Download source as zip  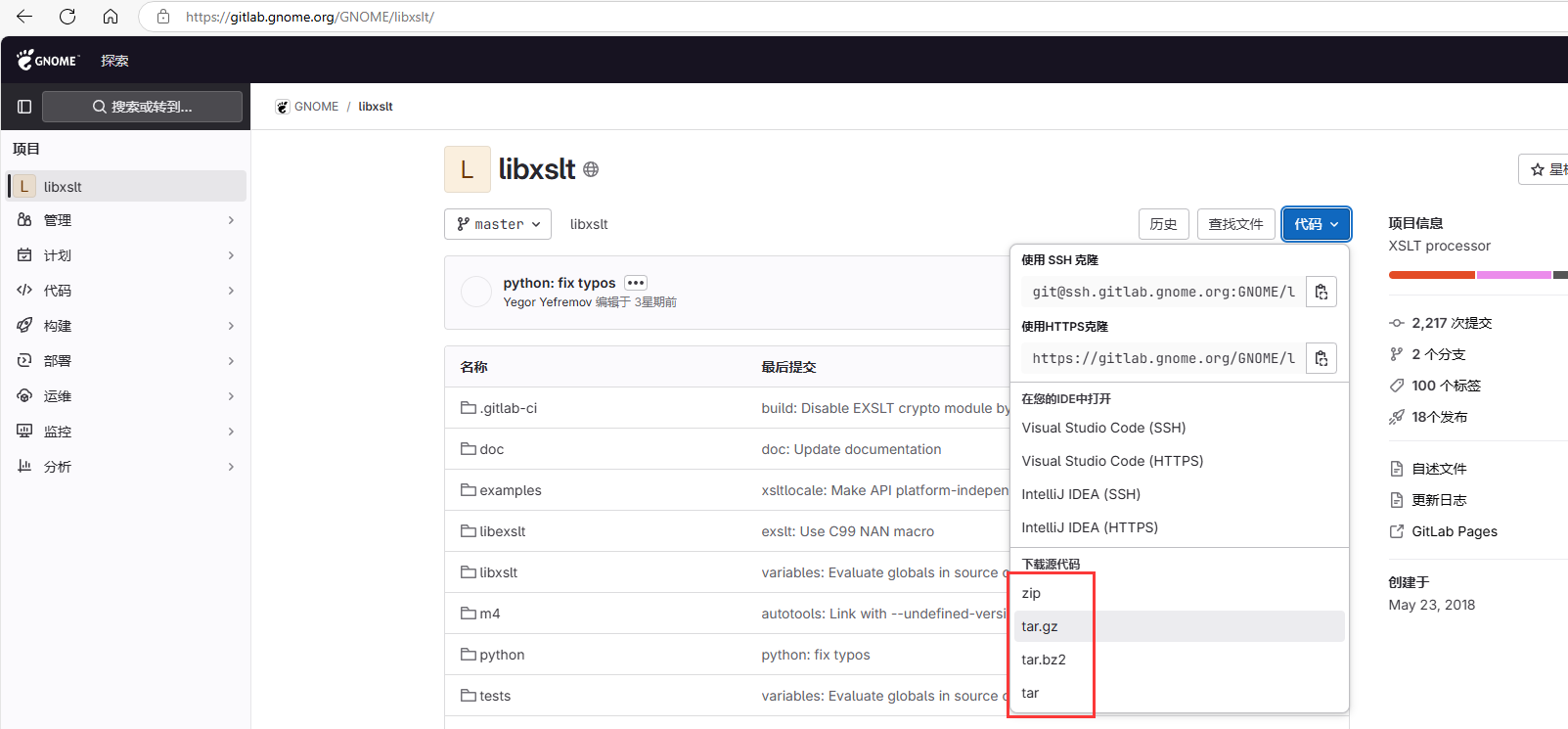(x=1031, y=593)
